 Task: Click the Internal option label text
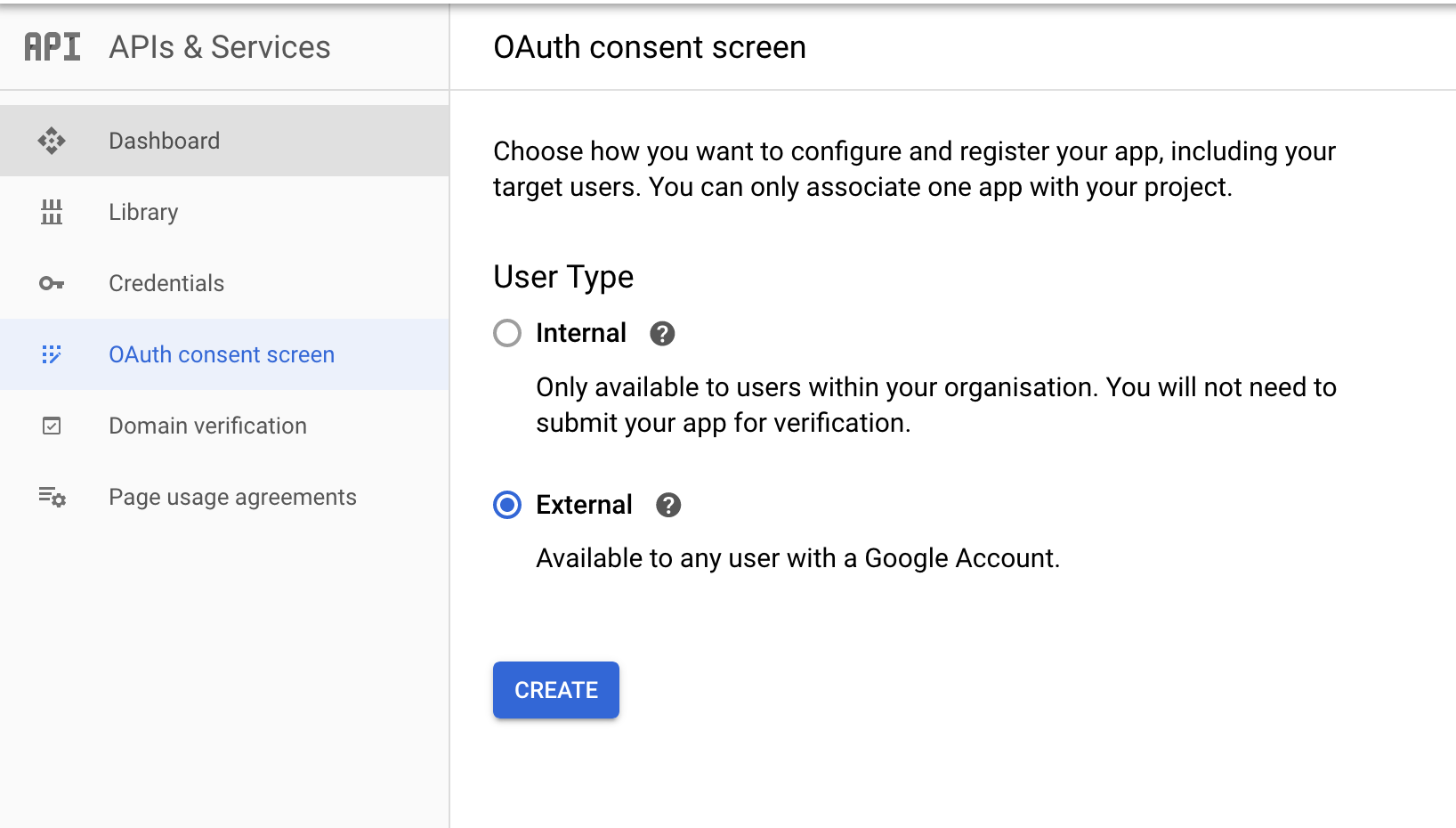[x=581, y=334]
